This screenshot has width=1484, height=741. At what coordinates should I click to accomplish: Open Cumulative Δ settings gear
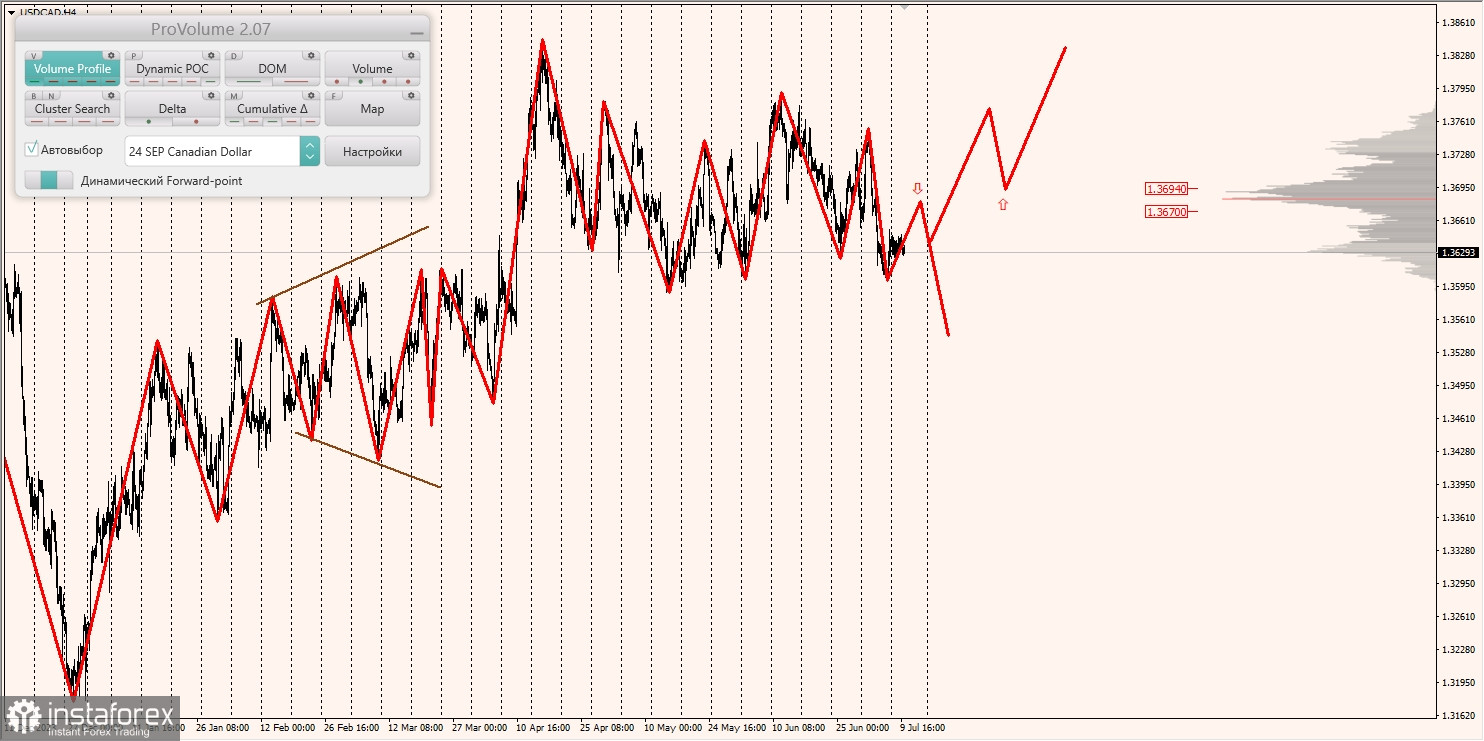[x=311, y=95]
